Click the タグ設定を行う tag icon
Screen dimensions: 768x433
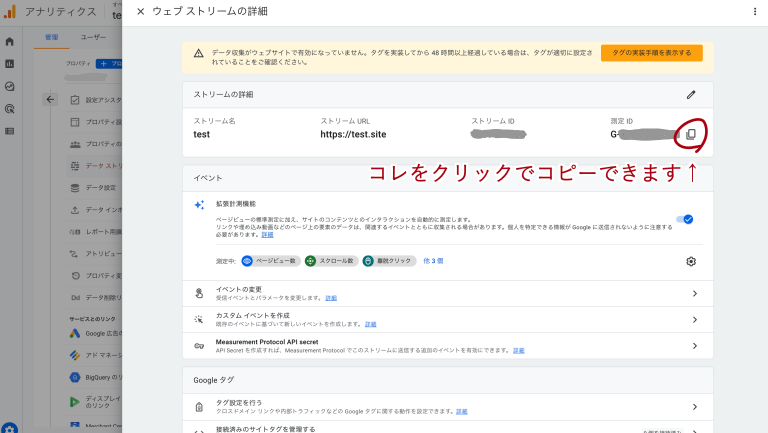pos(199,407)
